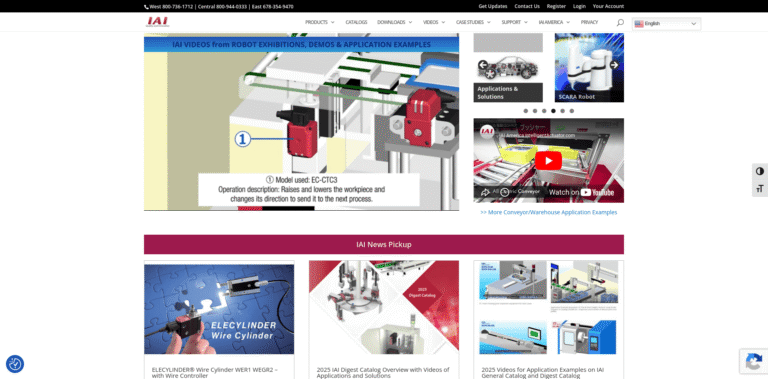The height and width of the screenshot is (379, 768).
Task: Click the Get Updates link
Action: (x=493, y=6)
